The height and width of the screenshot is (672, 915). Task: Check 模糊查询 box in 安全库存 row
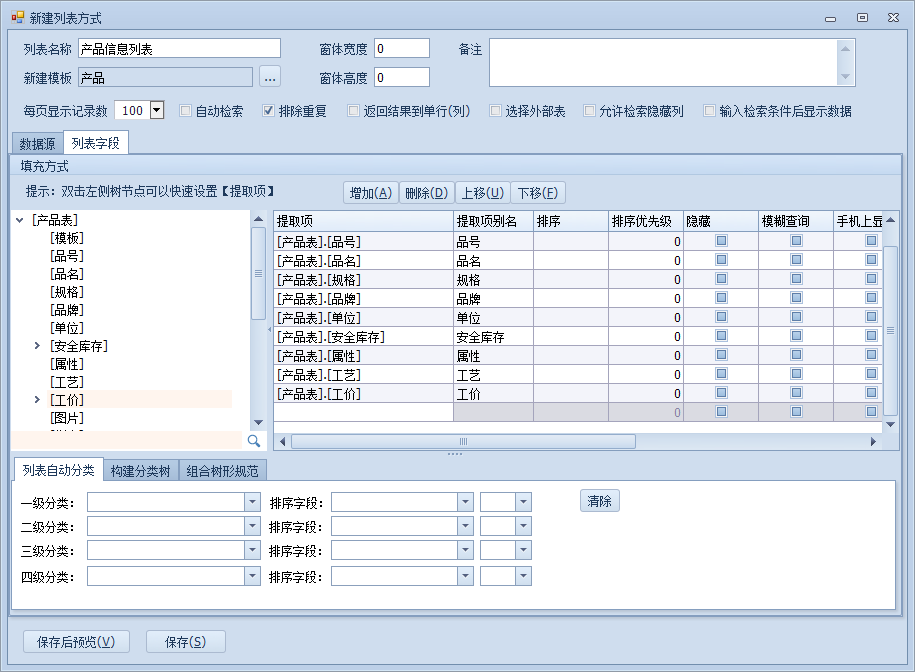click(x=797, y=335)
